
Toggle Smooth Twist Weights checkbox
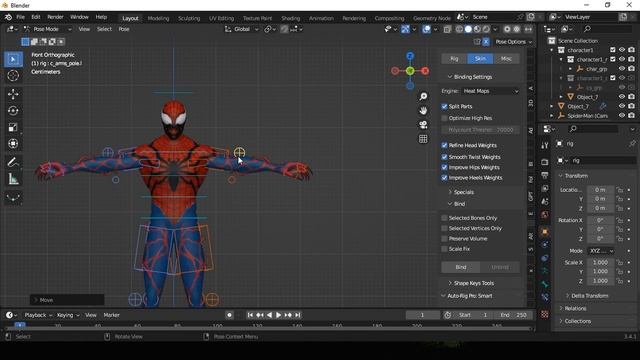[x=444, y=157]
